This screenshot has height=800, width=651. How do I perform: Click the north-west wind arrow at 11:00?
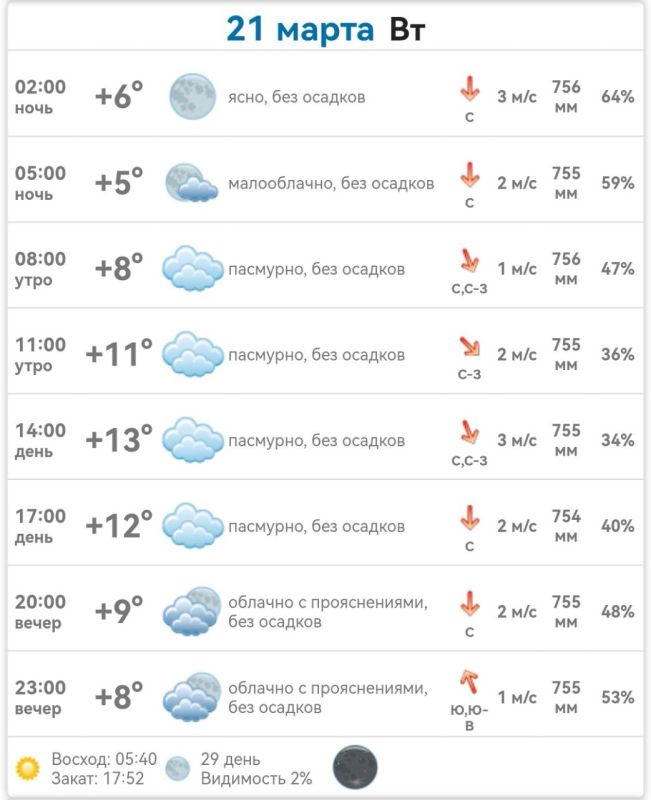(x=469, y=346)
